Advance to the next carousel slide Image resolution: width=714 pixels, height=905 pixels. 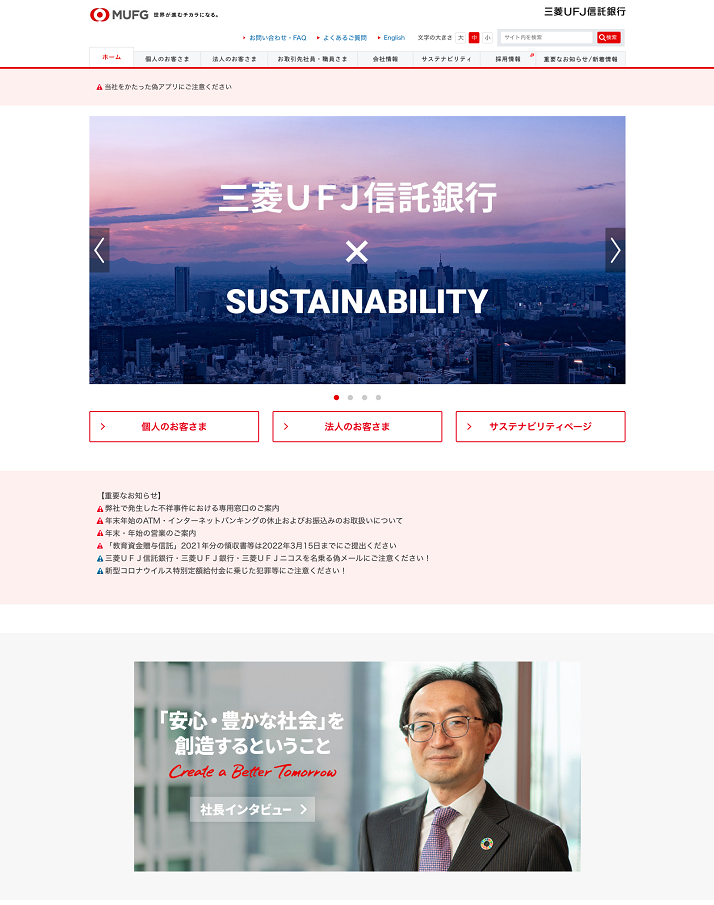(615, 250)
